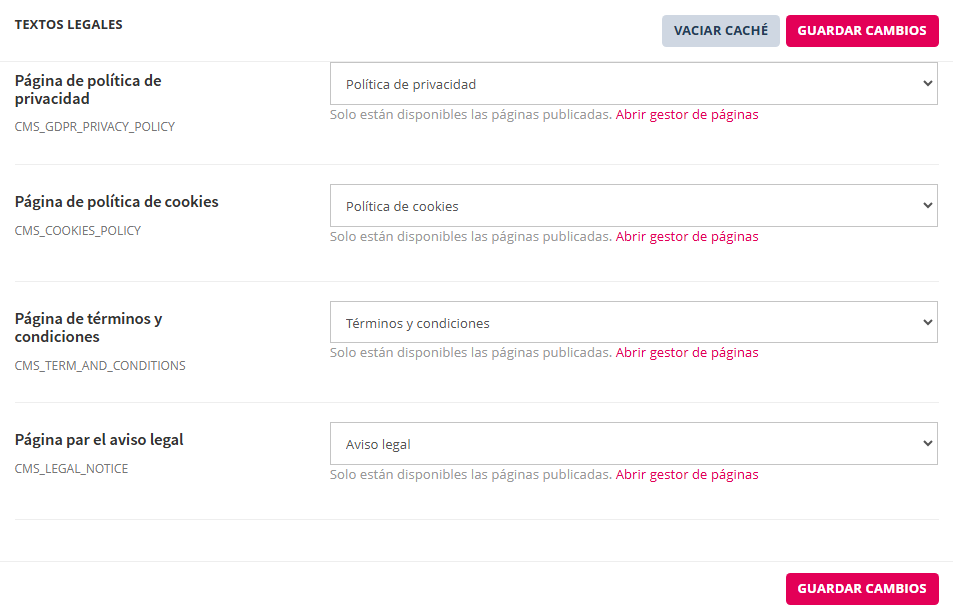Expand the Aviso legal dropdown
The height and width of the screenshot is (615, 953).
point(633,444)
